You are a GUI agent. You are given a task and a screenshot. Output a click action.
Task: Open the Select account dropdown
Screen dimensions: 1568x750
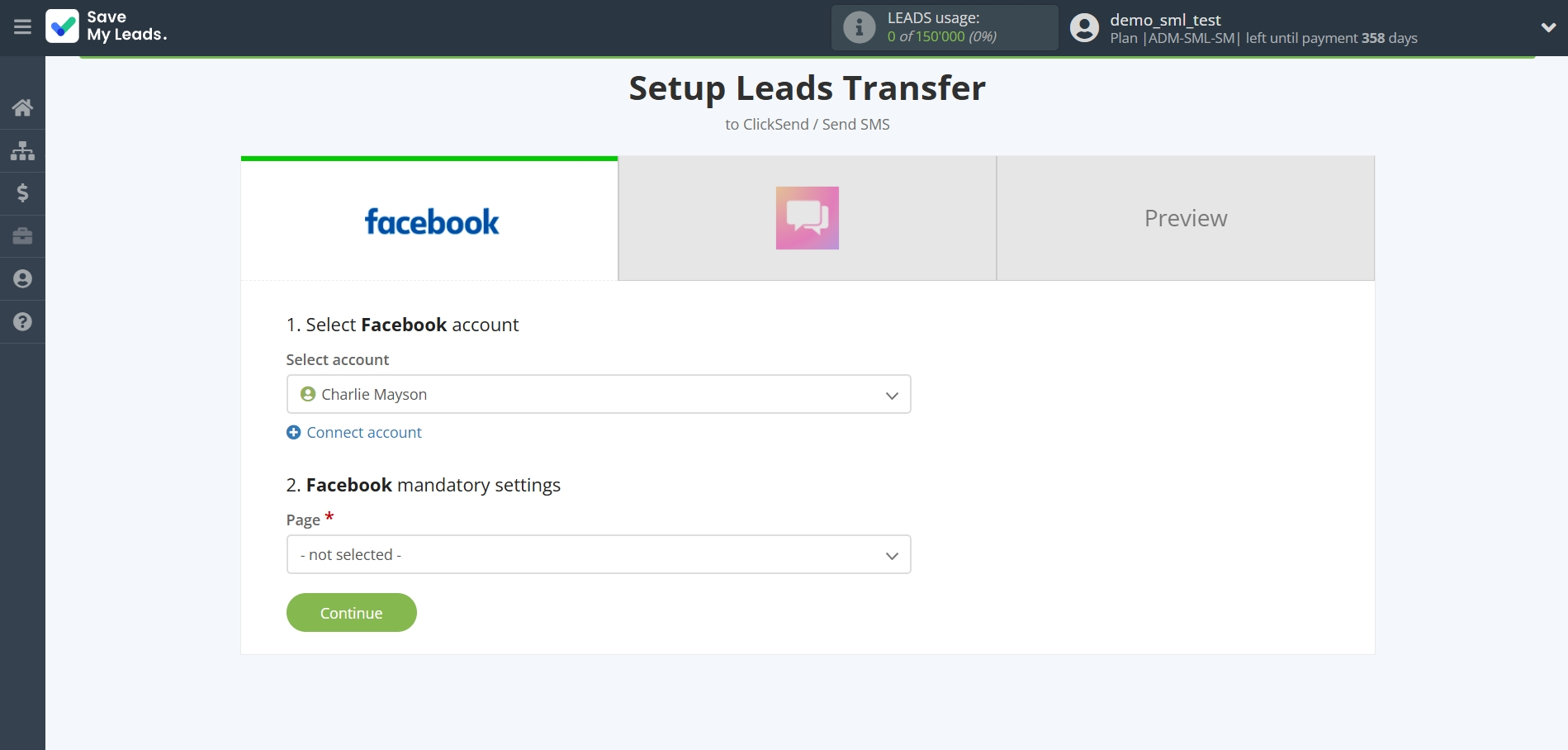click(x=598, y=394)
